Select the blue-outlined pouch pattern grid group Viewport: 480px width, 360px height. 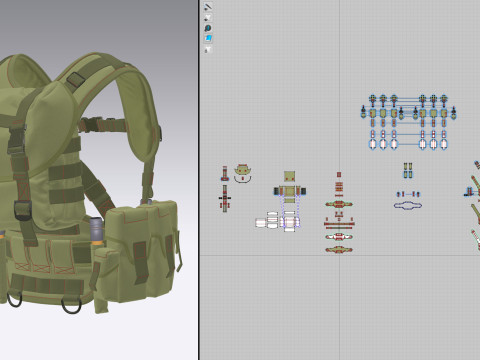click(408, 122)
